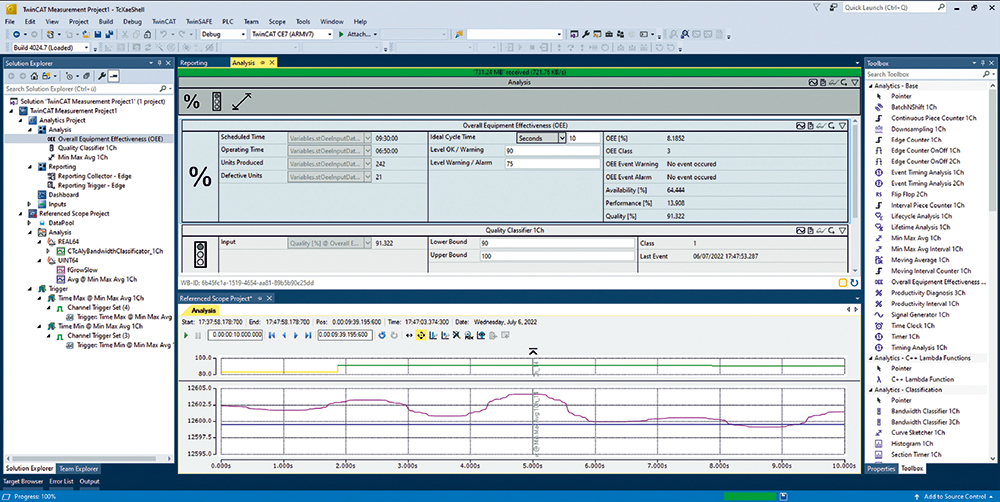Click the scope cursor marker at 5.000s
The image size is (1000, 502).
(533, 351)
